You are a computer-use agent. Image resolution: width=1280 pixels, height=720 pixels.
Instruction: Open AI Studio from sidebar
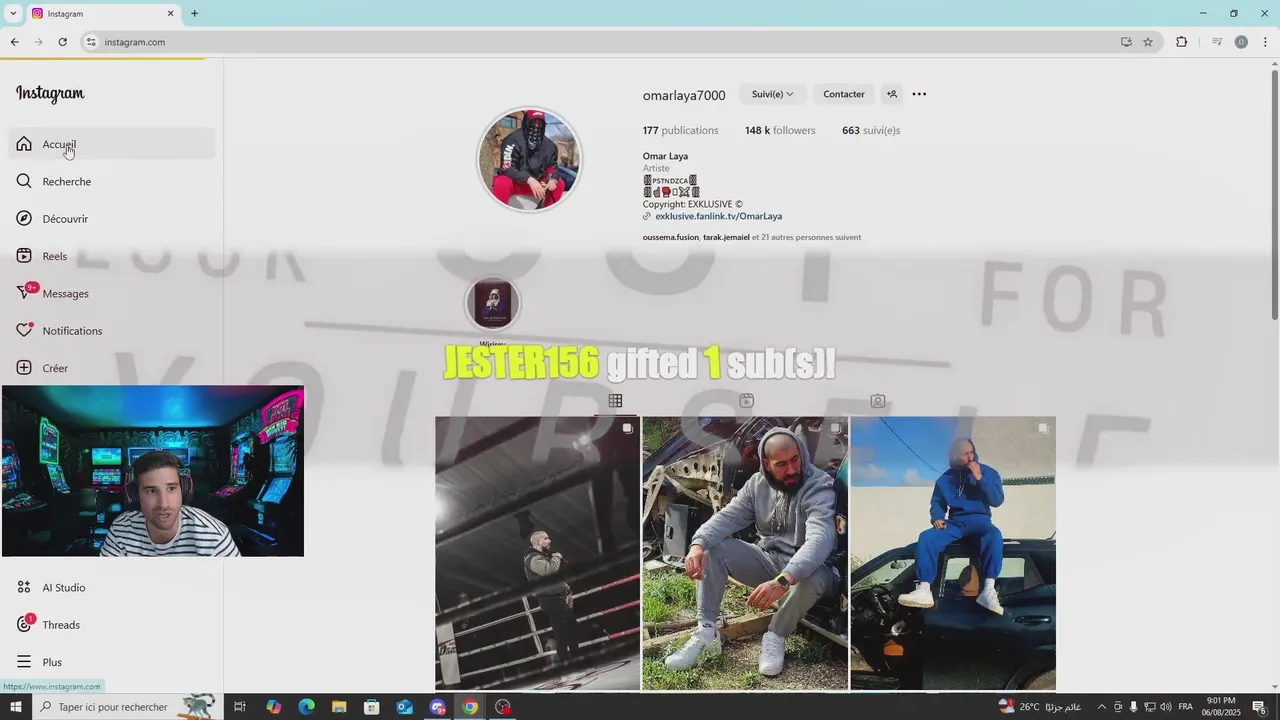click(x=112, y=587)
